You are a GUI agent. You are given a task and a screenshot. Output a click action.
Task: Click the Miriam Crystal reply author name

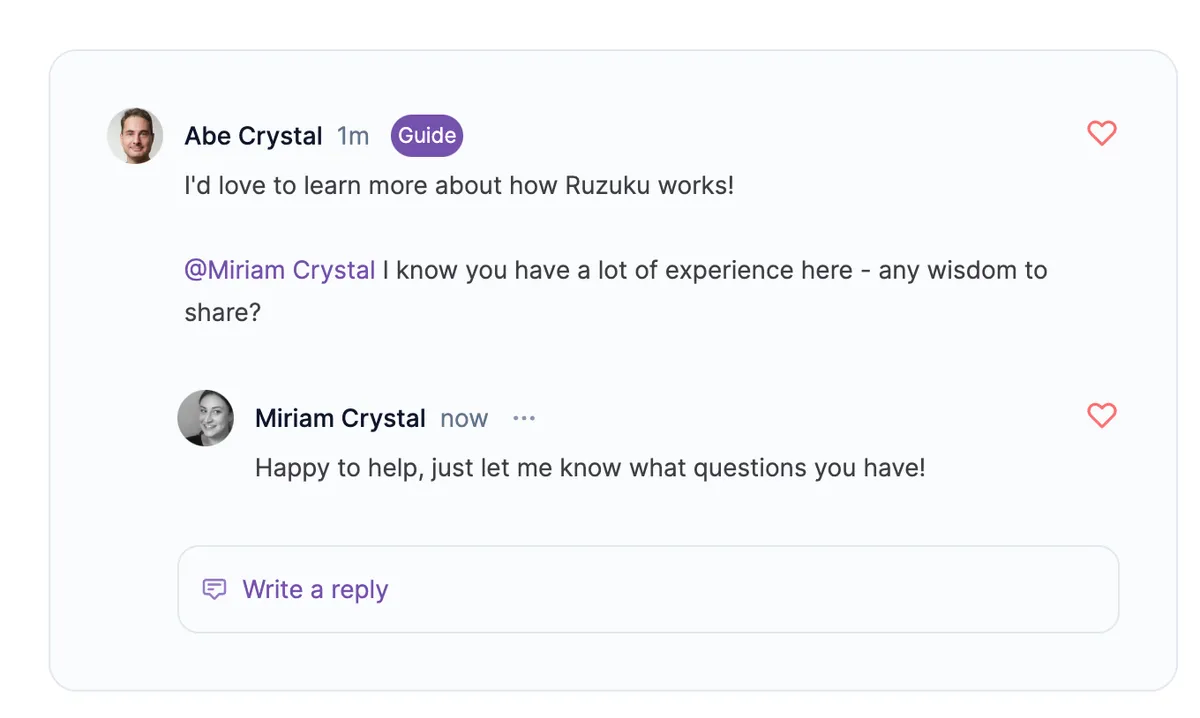tap(340, 418)
